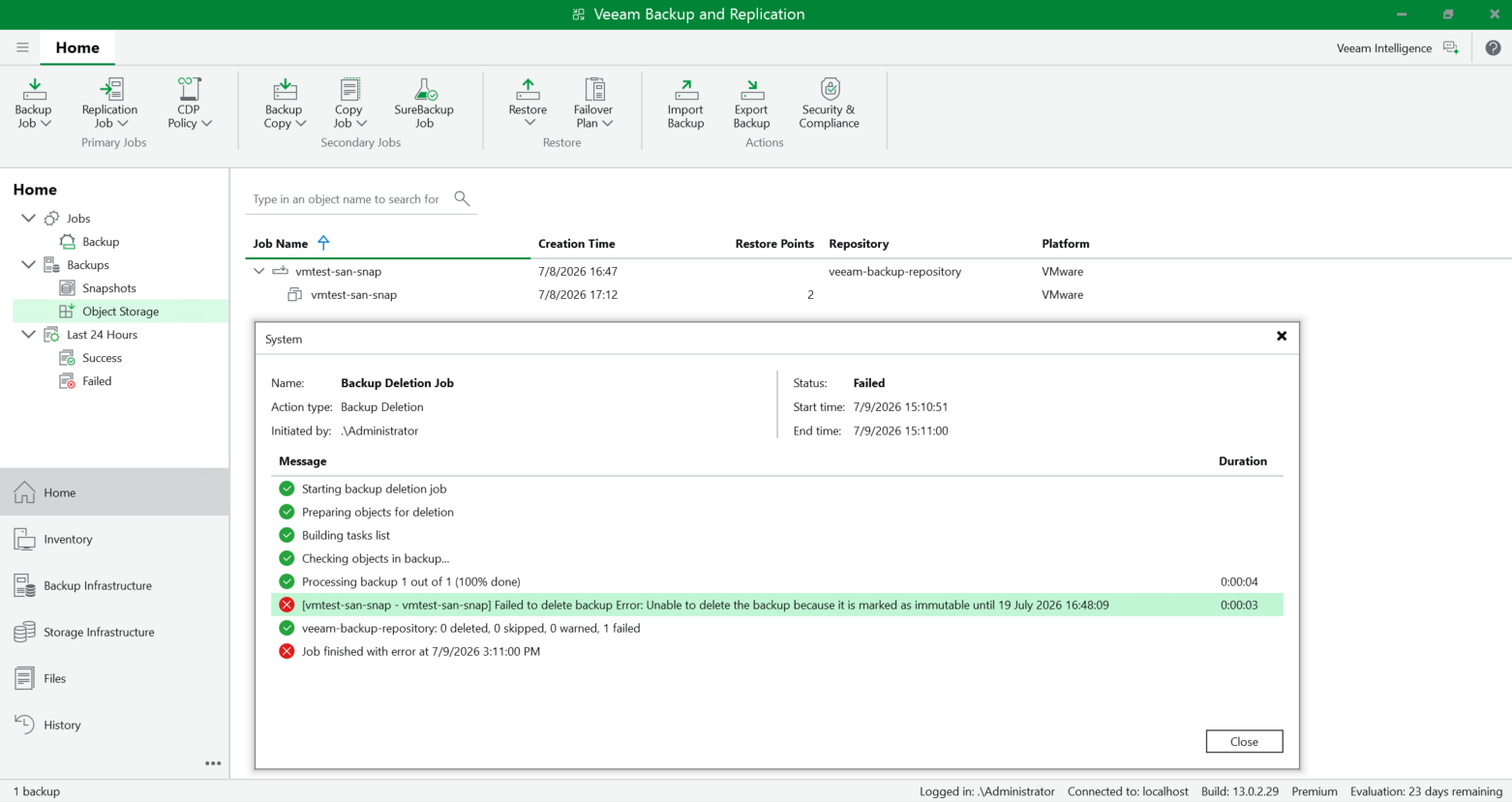
Task: Click the Last 24 Hours node icon
Action: (x=51, y=335)
